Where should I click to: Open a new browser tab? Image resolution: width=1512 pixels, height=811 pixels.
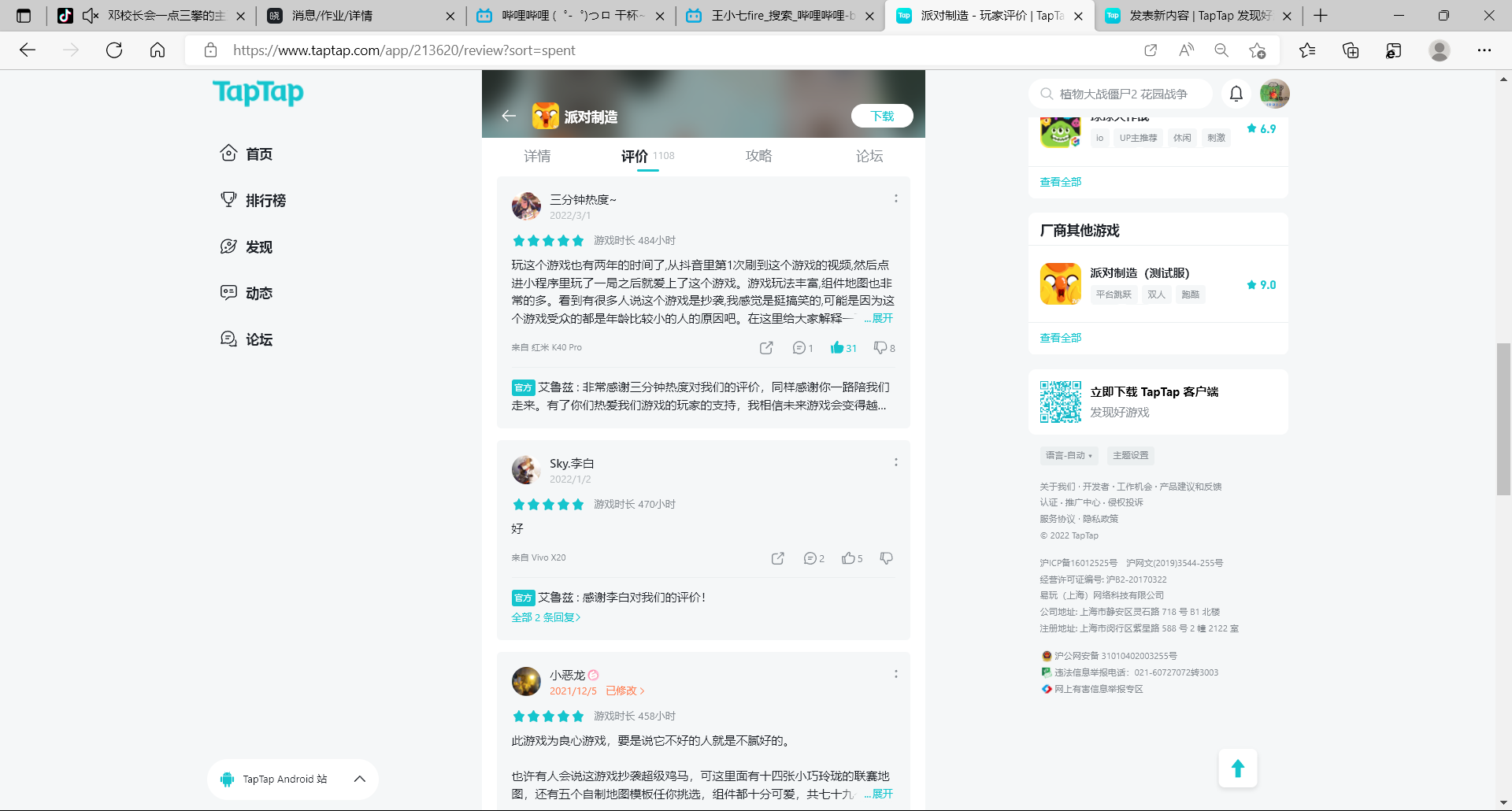(x=1321, y=16)
